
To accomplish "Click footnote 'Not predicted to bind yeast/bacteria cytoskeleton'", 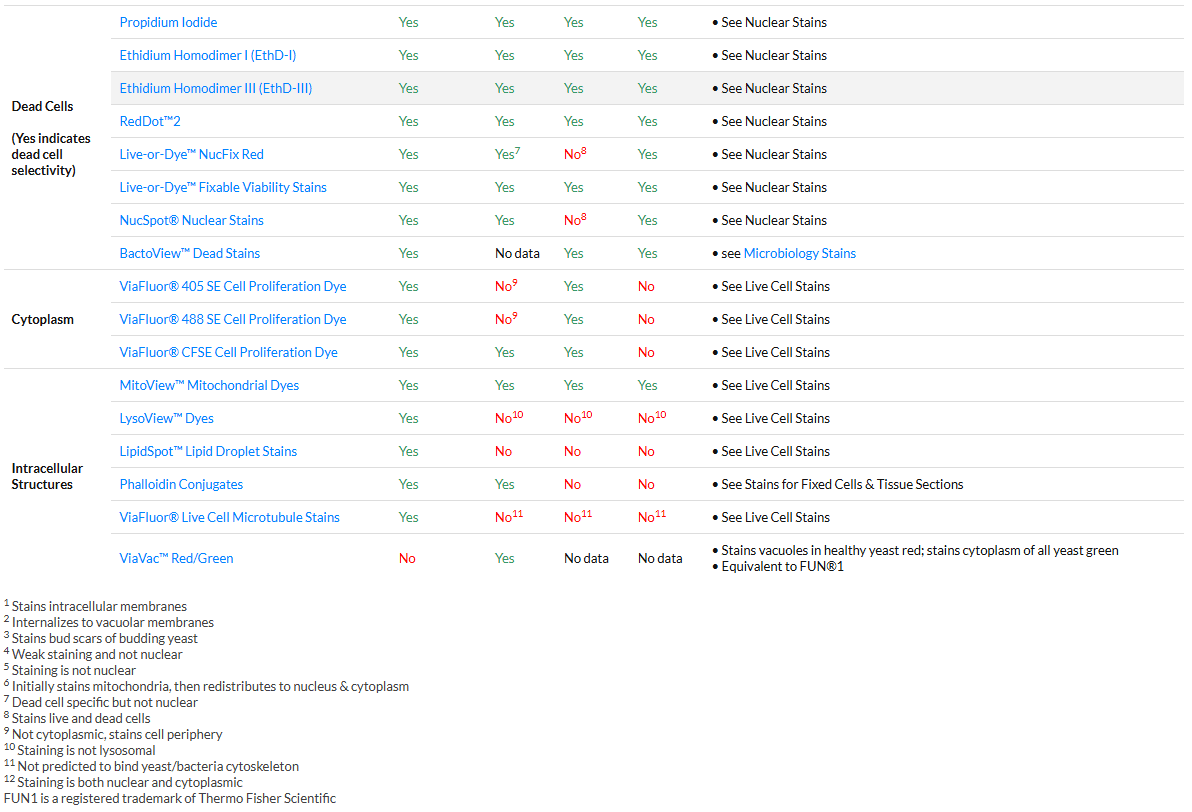I will 158,766.
